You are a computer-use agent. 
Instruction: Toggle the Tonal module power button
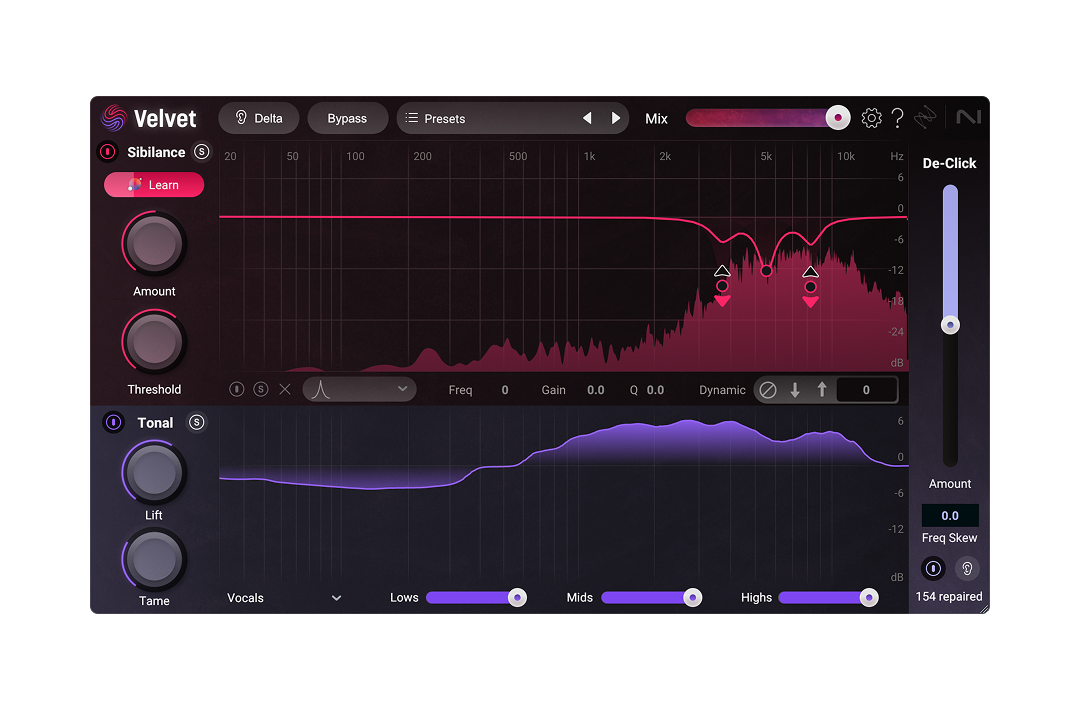114,422
